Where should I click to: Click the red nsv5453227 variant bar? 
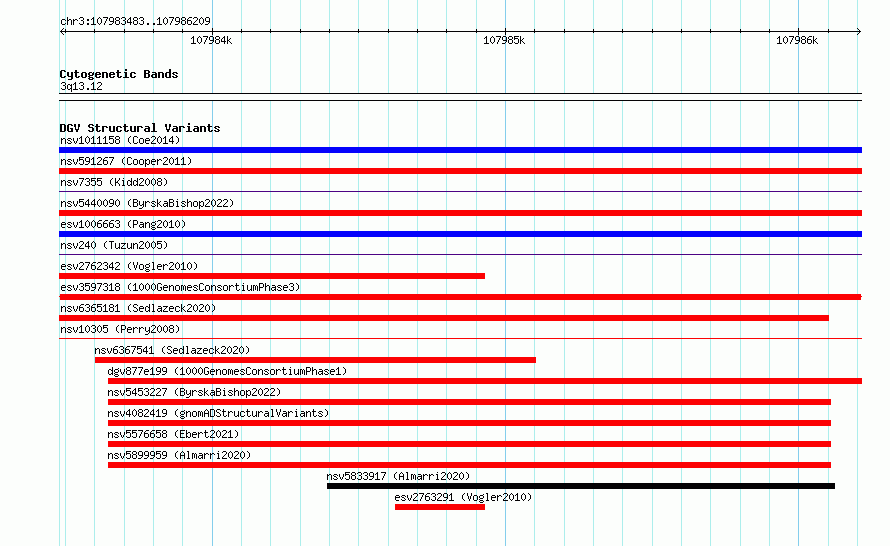469,402
